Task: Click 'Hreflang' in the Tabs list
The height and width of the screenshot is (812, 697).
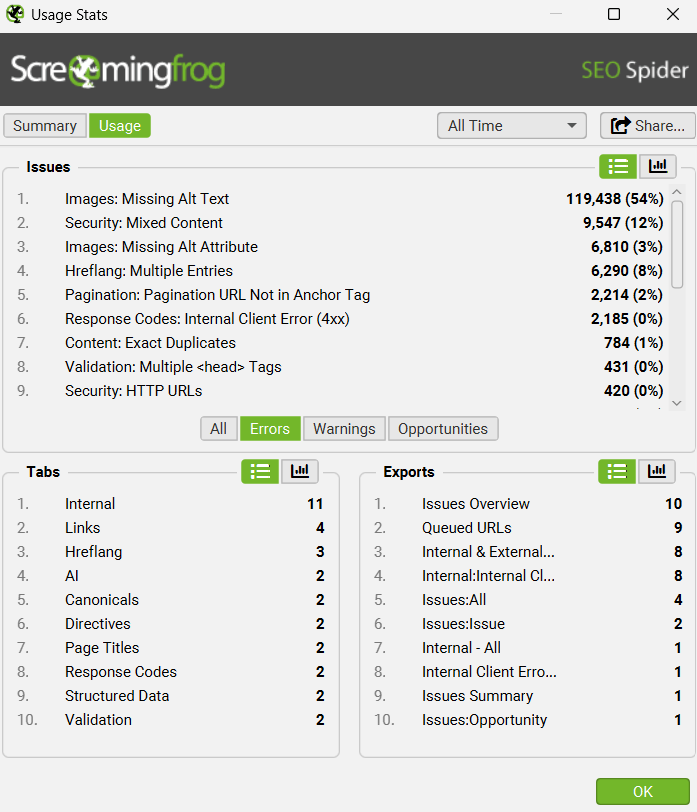Action: (x=94, y=552)
